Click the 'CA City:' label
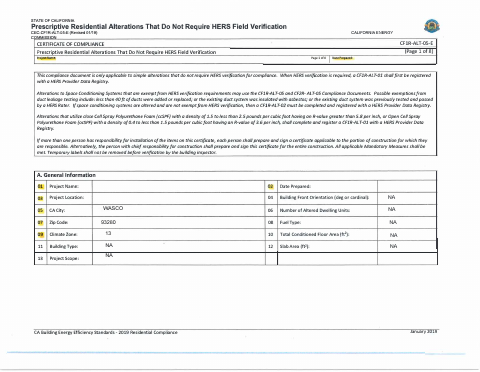The image size is (480, 372). coord(57,210)
